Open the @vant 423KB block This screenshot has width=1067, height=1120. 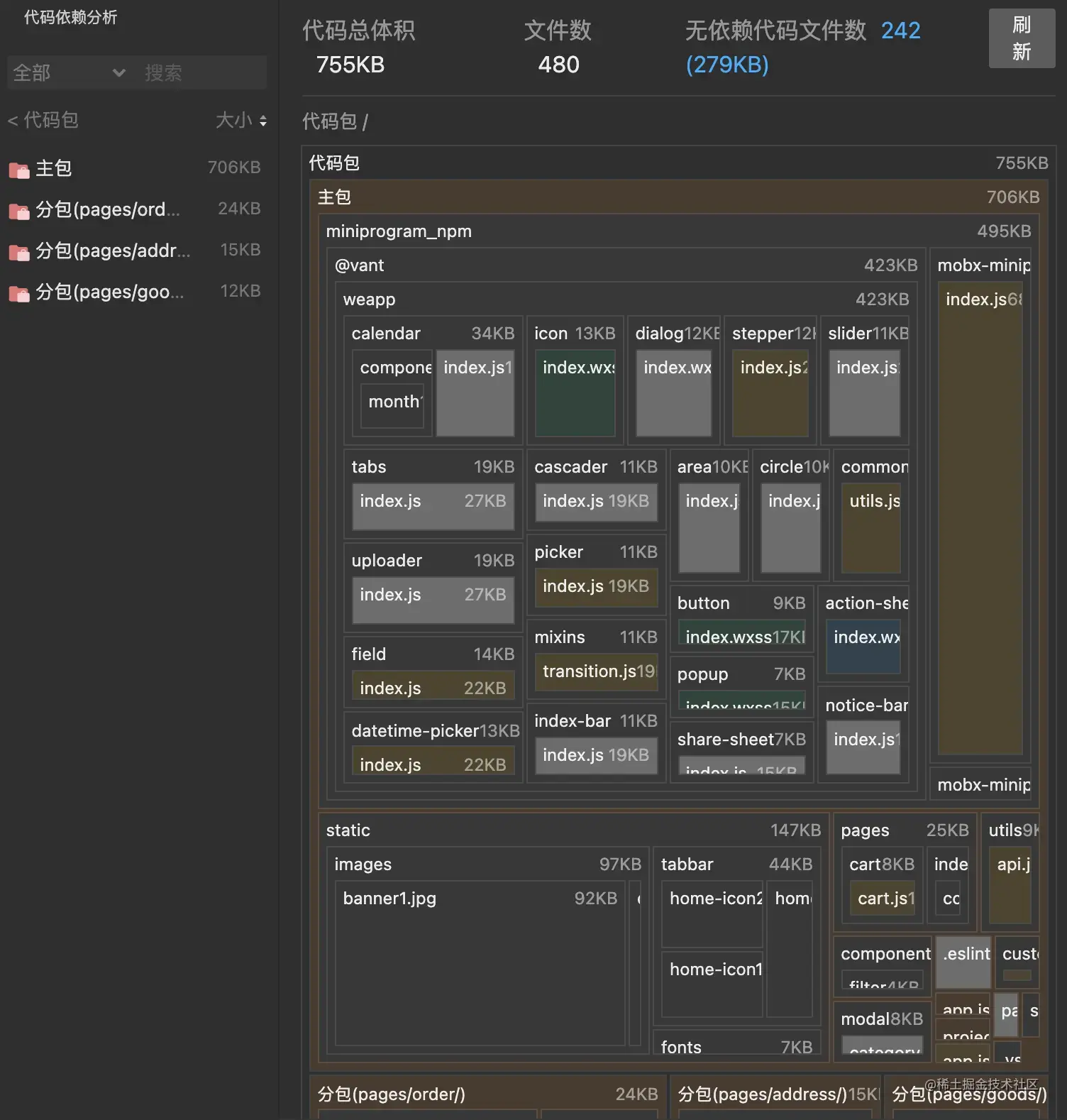pyautogui.click(x=626, y=265)
